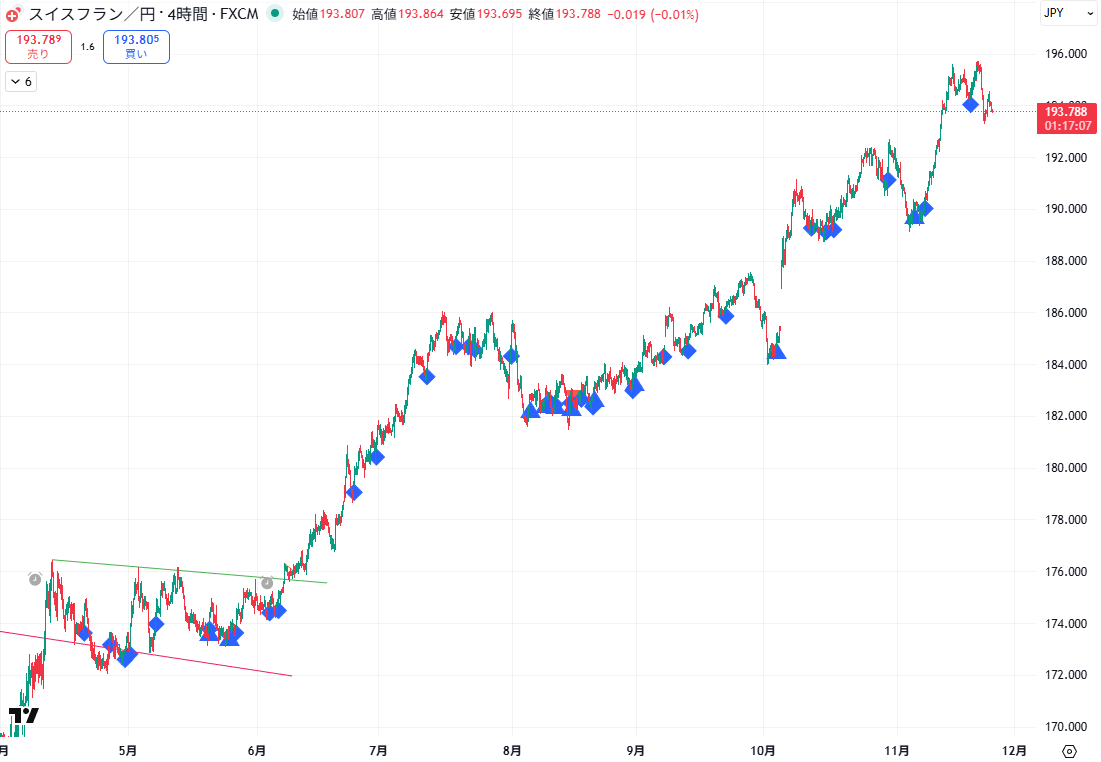The width and height of the screenshot is (1101, 762).
Task: Open the chart settings gear icon
Action: click(1069, 751)
